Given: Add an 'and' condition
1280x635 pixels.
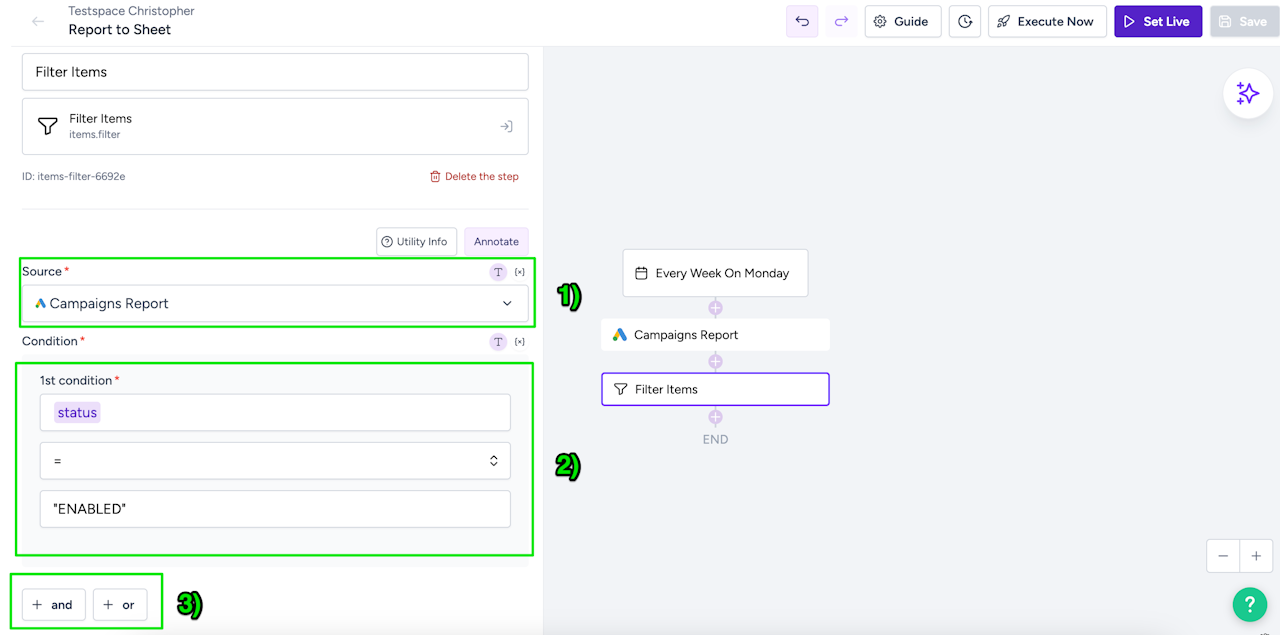Looking at the screenshot, I should [x=53, y=604].
